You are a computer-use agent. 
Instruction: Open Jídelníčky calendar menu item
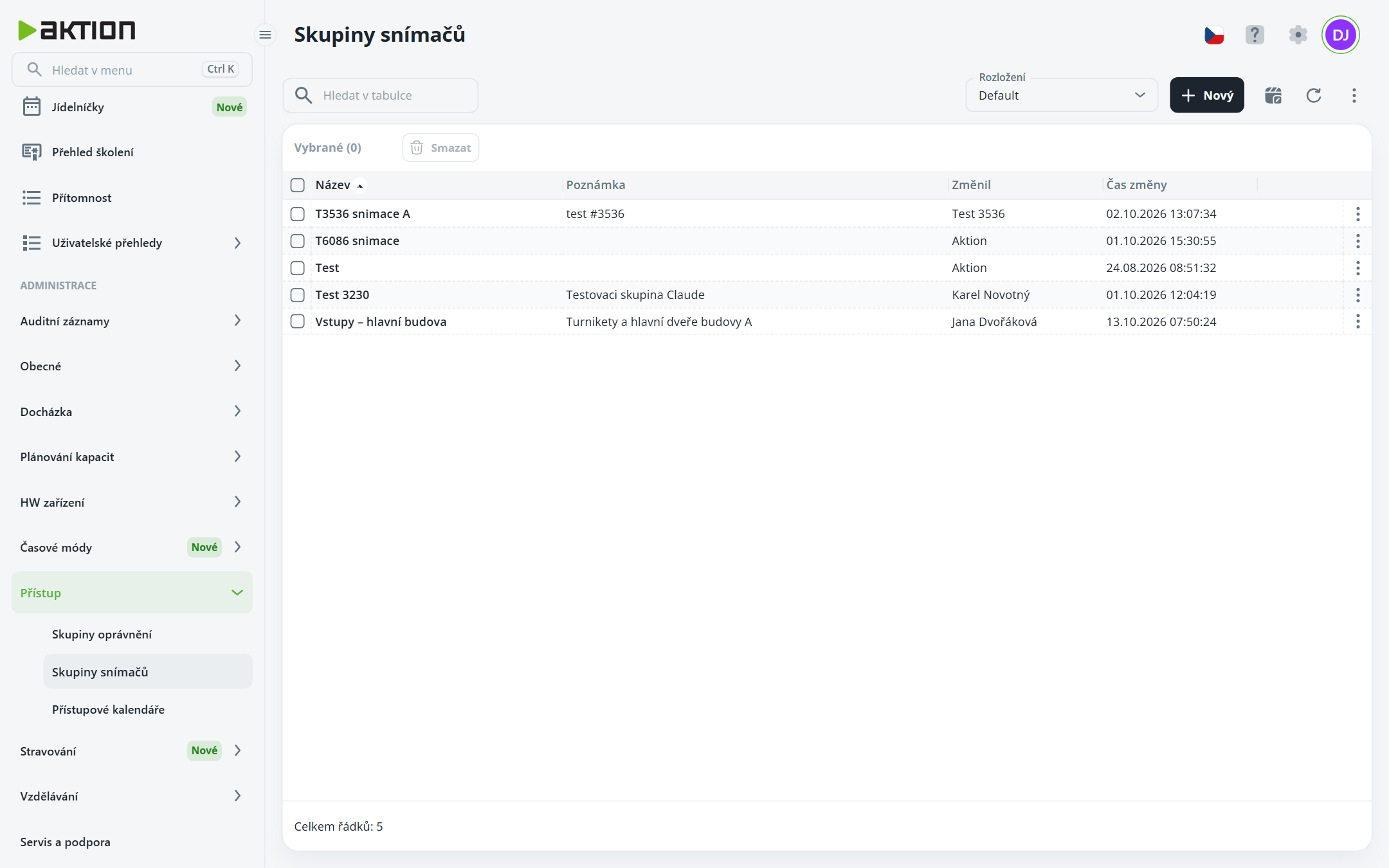pos(132,107)
